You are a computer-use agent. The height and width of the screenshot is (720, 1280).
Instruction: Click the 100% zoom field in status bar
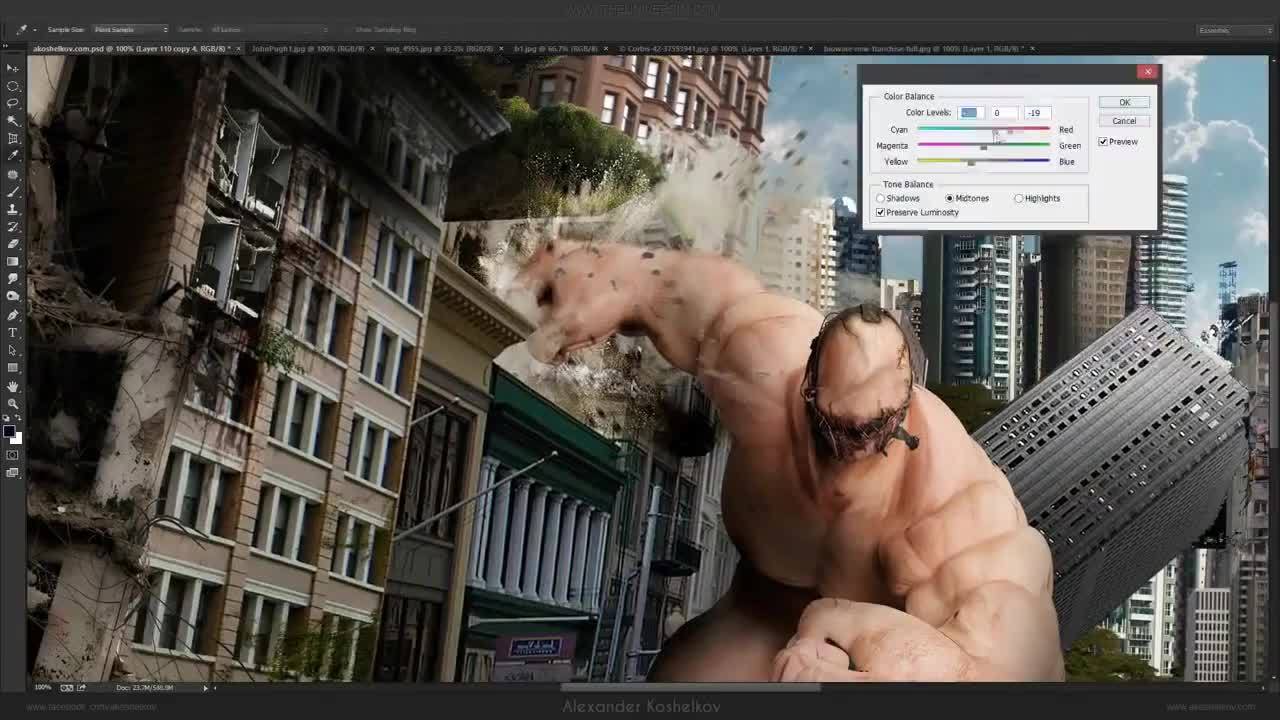[43, 687]
